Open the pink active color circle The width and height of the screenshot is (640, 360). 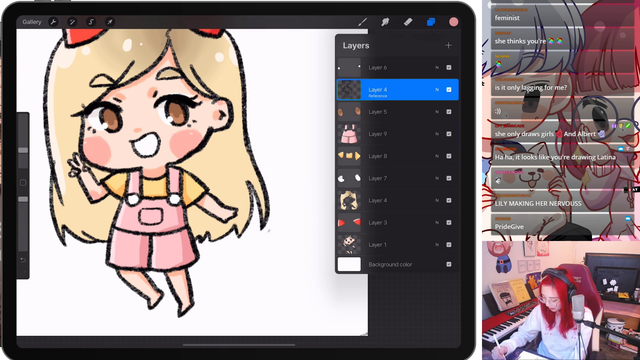click(453, 22)
